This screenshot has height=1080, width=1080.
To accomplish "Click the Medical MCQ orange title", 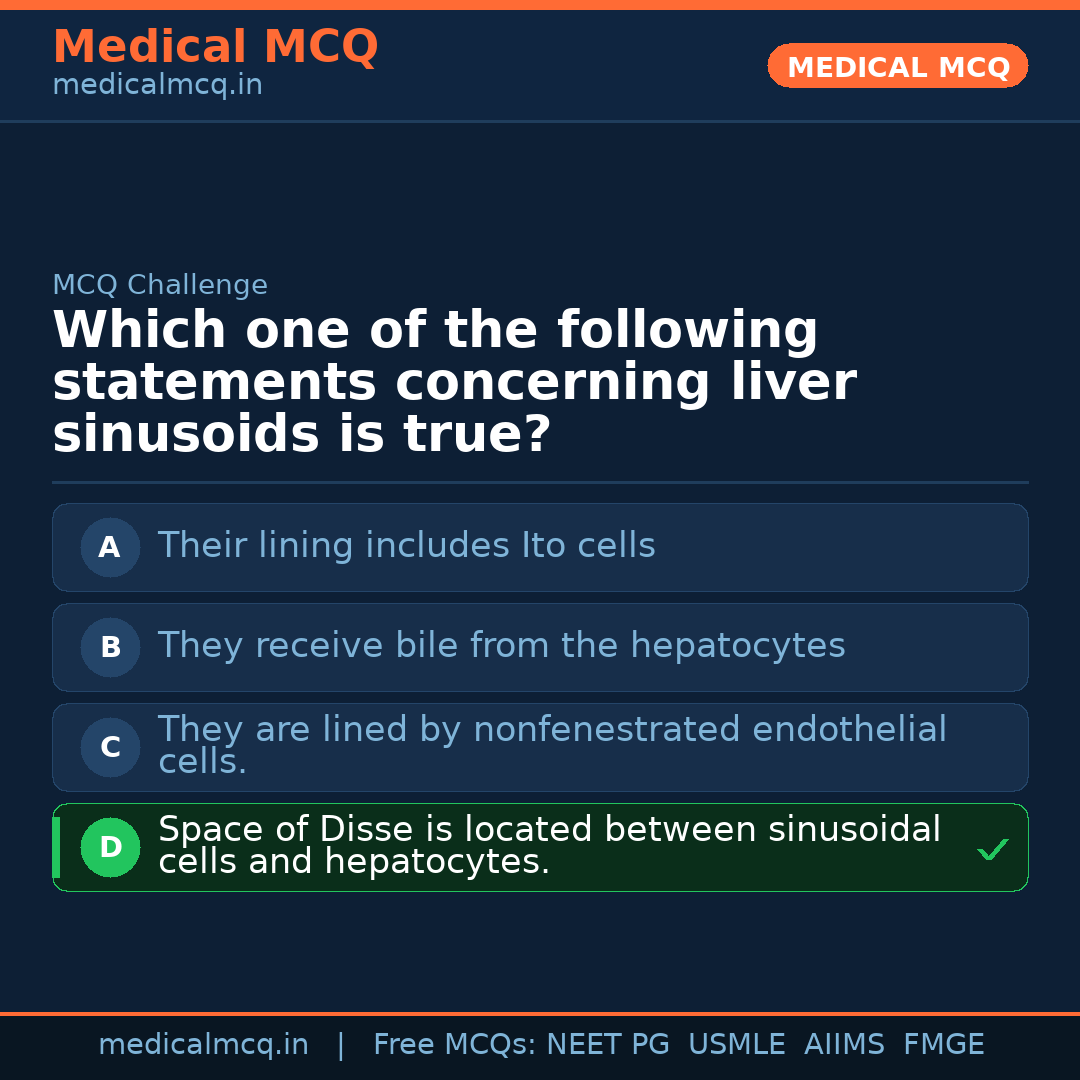I will 215,47.
